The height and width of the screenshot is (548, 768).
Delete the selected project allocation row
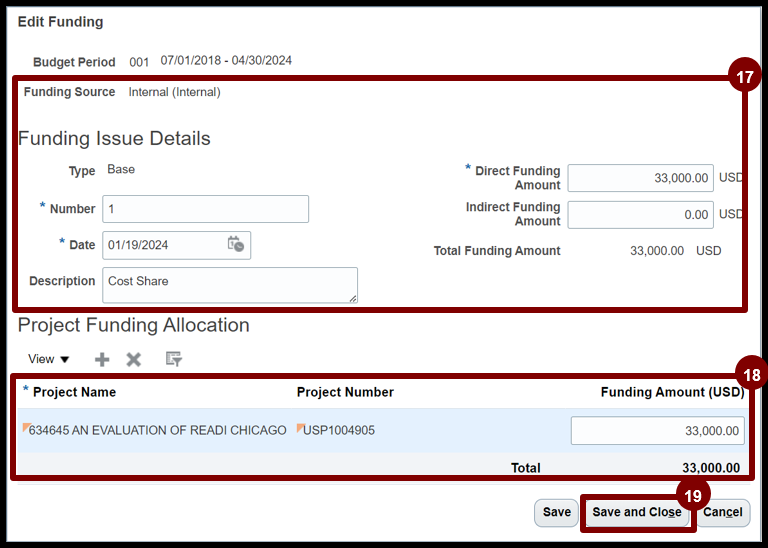(x=134, y=359)
